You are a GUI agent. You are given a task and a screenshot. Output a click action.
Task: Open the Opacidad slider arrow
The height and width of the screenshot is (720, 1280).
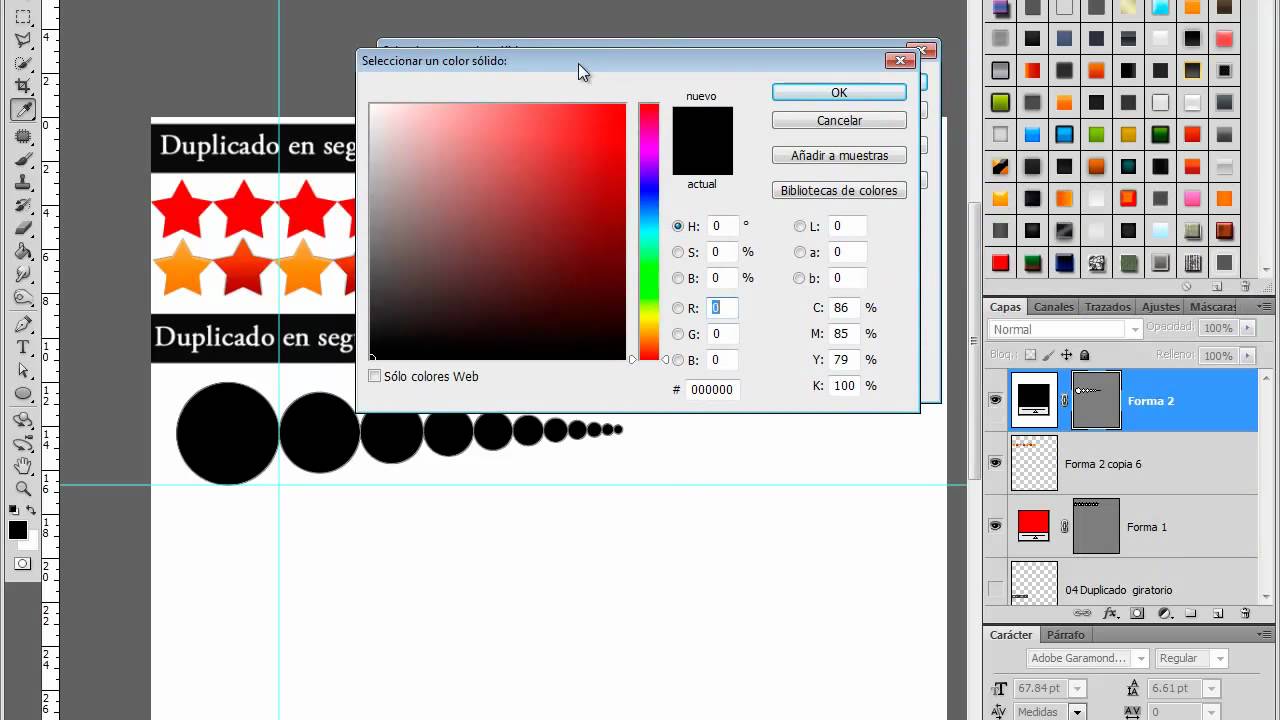1246,328
